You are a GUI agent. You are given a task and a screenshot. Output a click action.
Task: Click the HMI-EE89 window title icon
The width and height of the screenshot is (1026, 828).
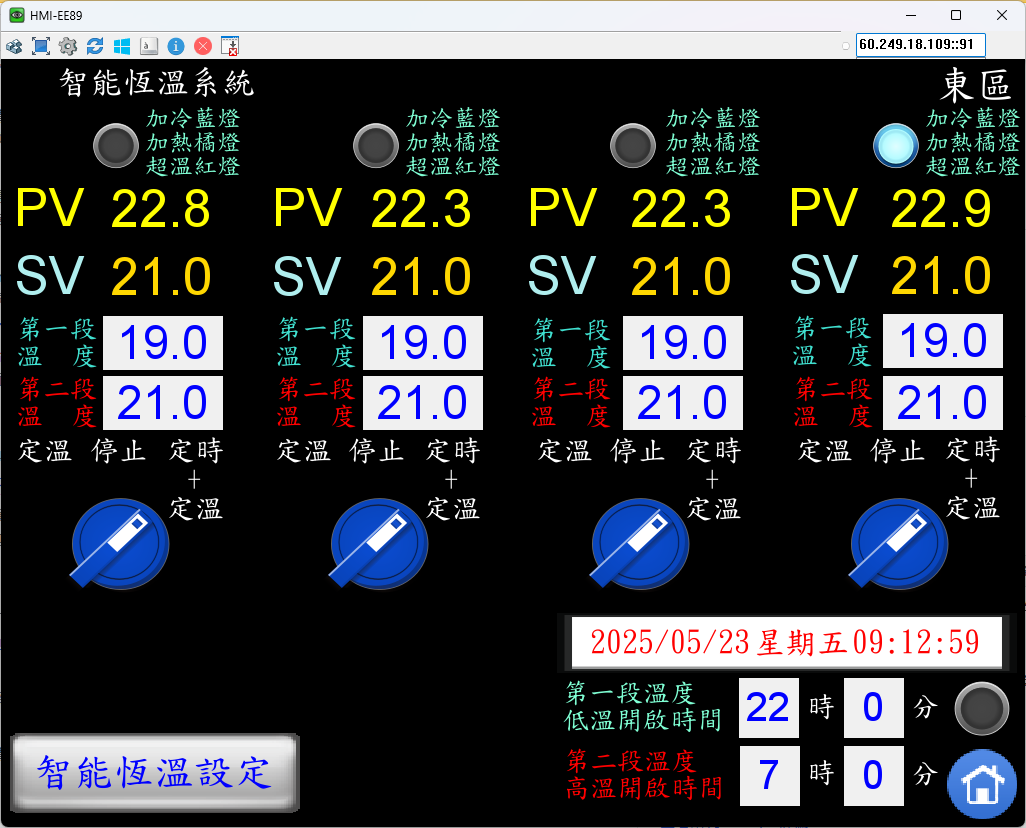16,15
